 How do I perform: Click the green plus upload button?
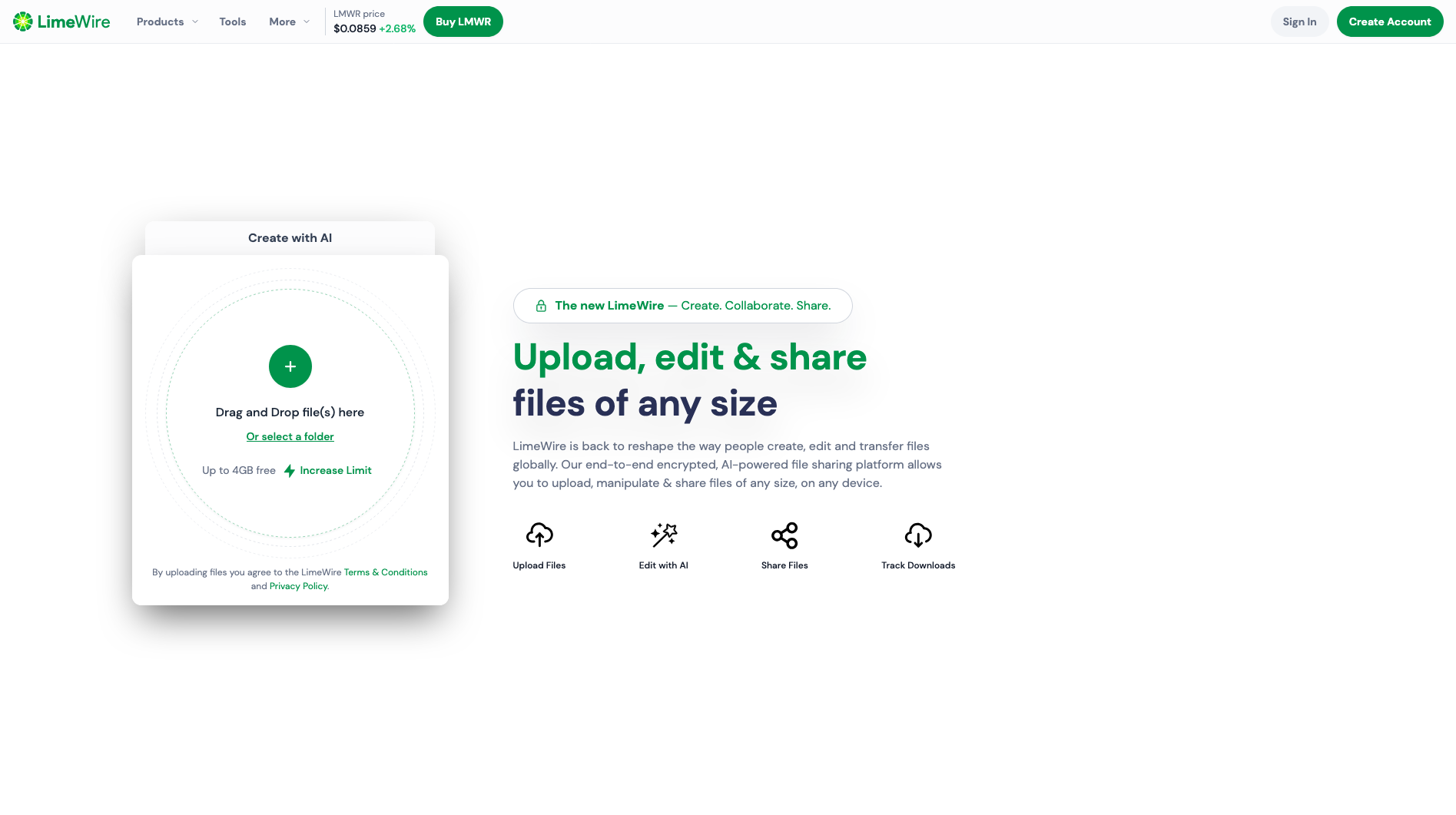[290, 366]
